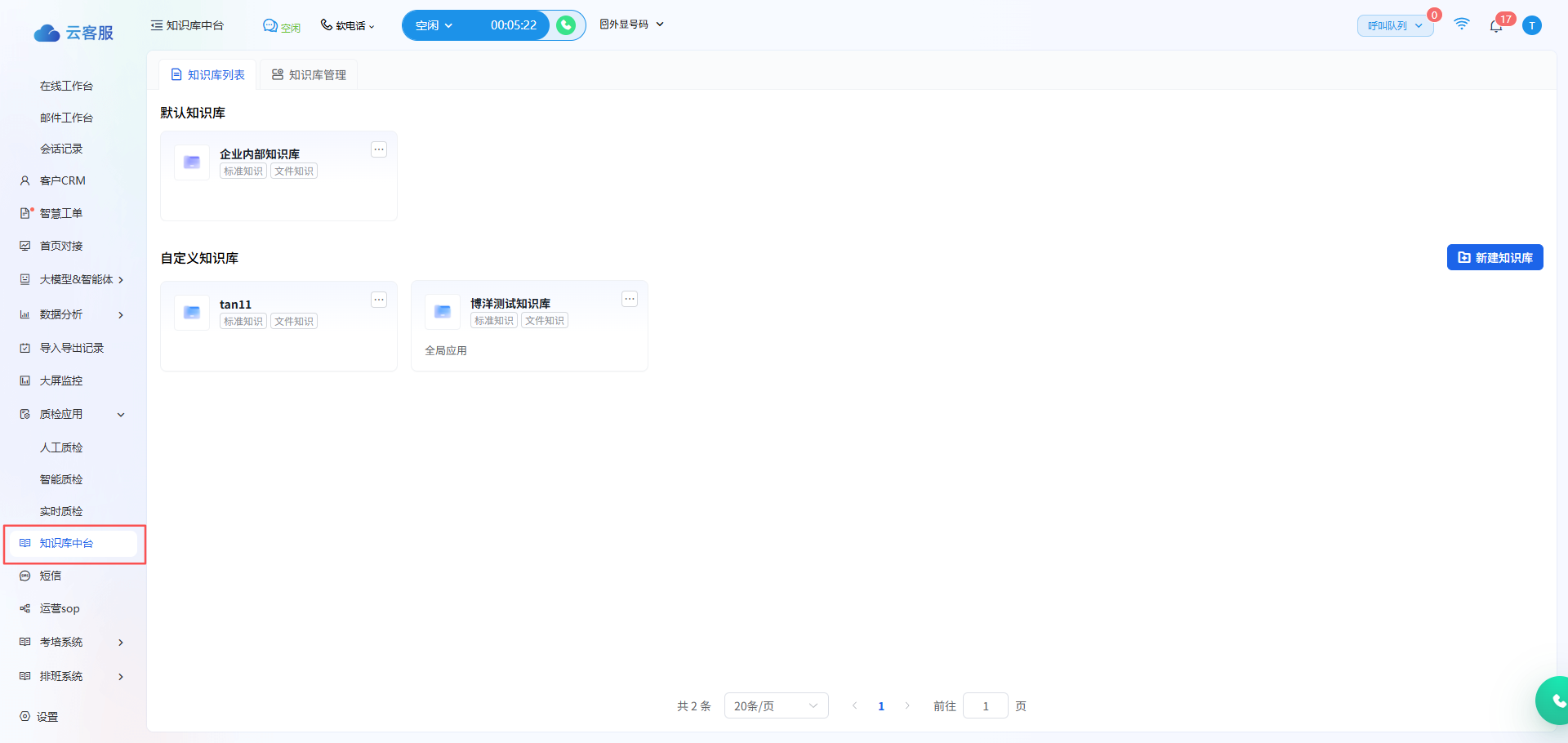The image size is (1568, 743).
Task: Click the 质检应用 sidebar icon
Action: click(x=25, y=414)
